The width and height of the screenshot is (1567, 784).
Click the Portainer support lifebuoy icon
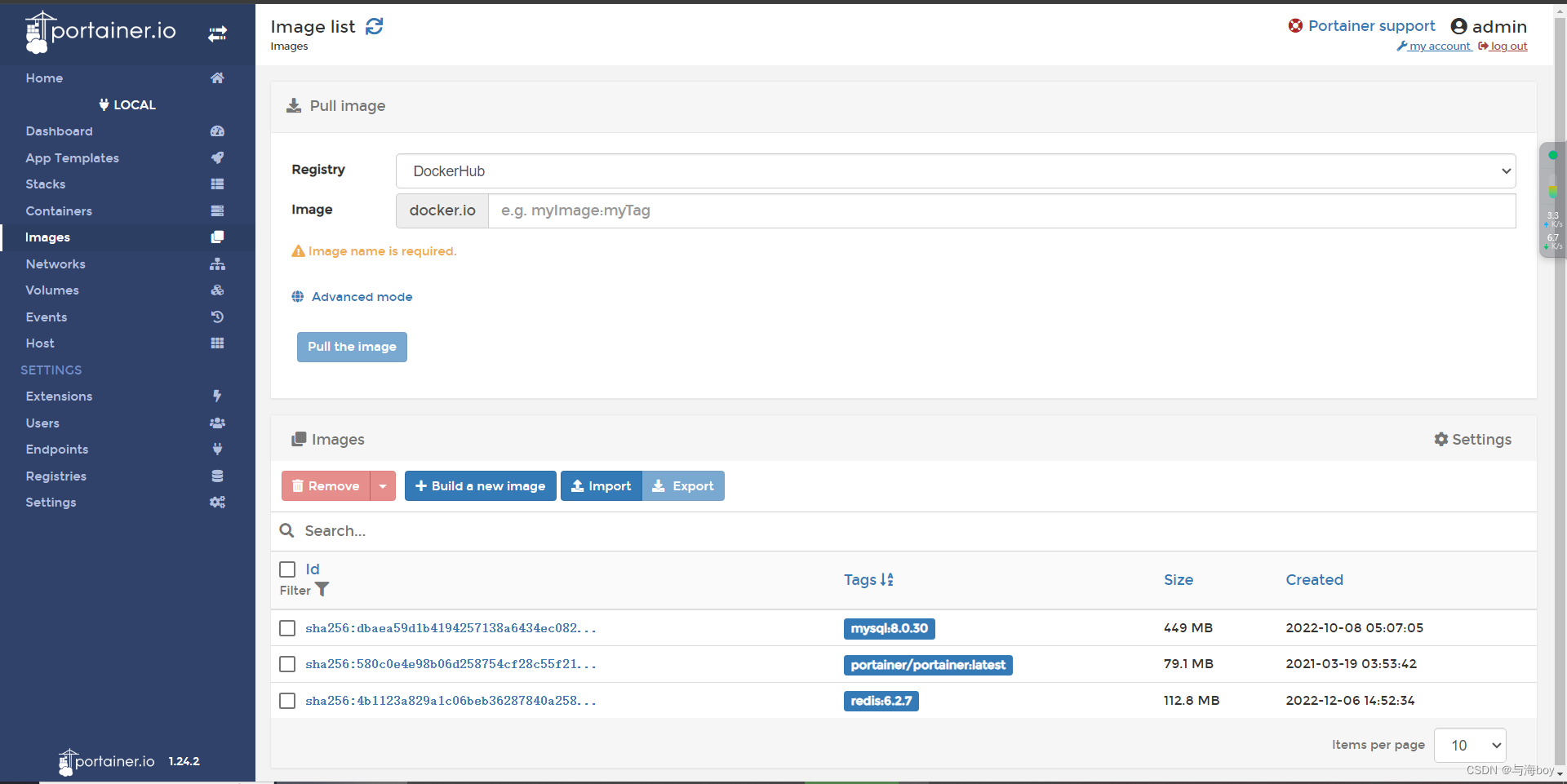tap(1295, 26)
